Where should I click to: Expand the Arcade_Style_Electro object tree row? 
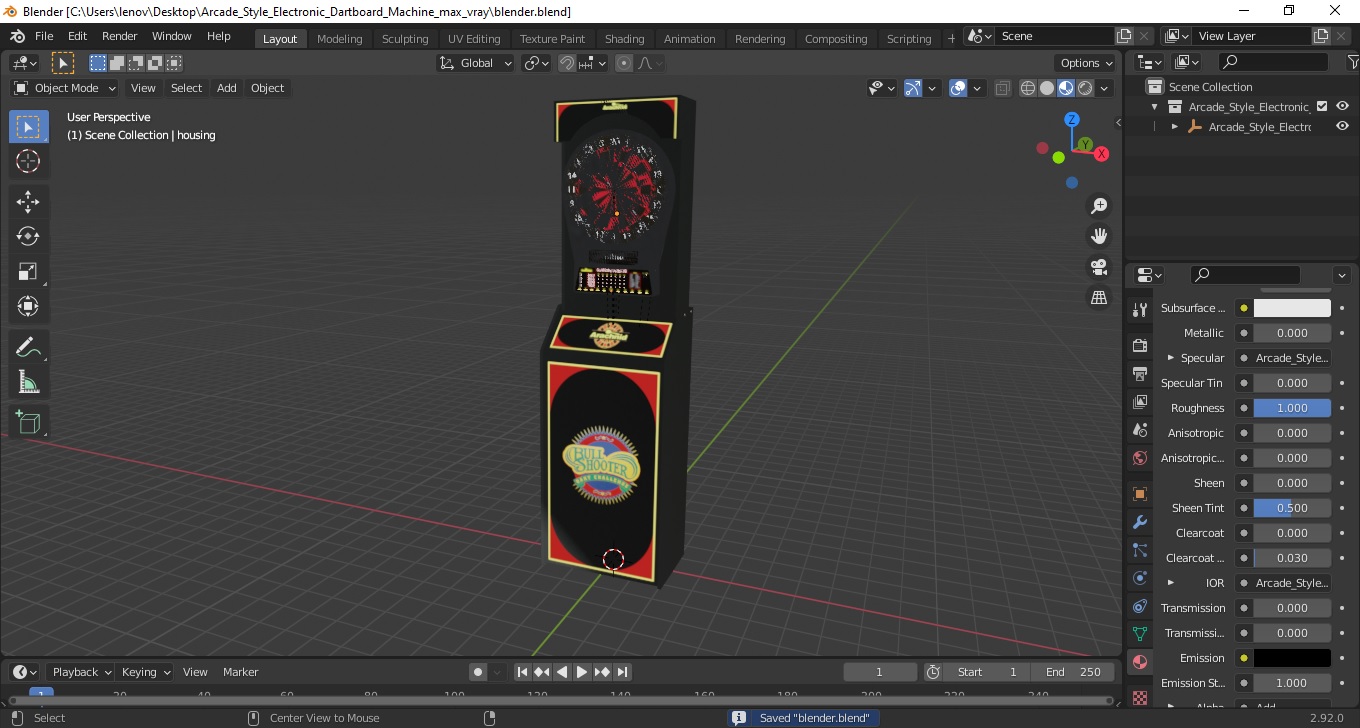[1175, 127]
